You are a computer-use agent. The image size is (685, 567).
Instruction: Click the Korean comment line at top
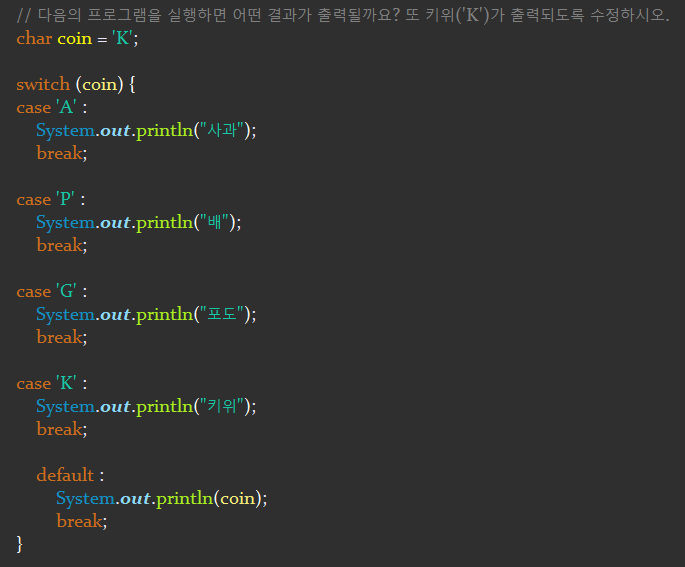tap(343, 15)
